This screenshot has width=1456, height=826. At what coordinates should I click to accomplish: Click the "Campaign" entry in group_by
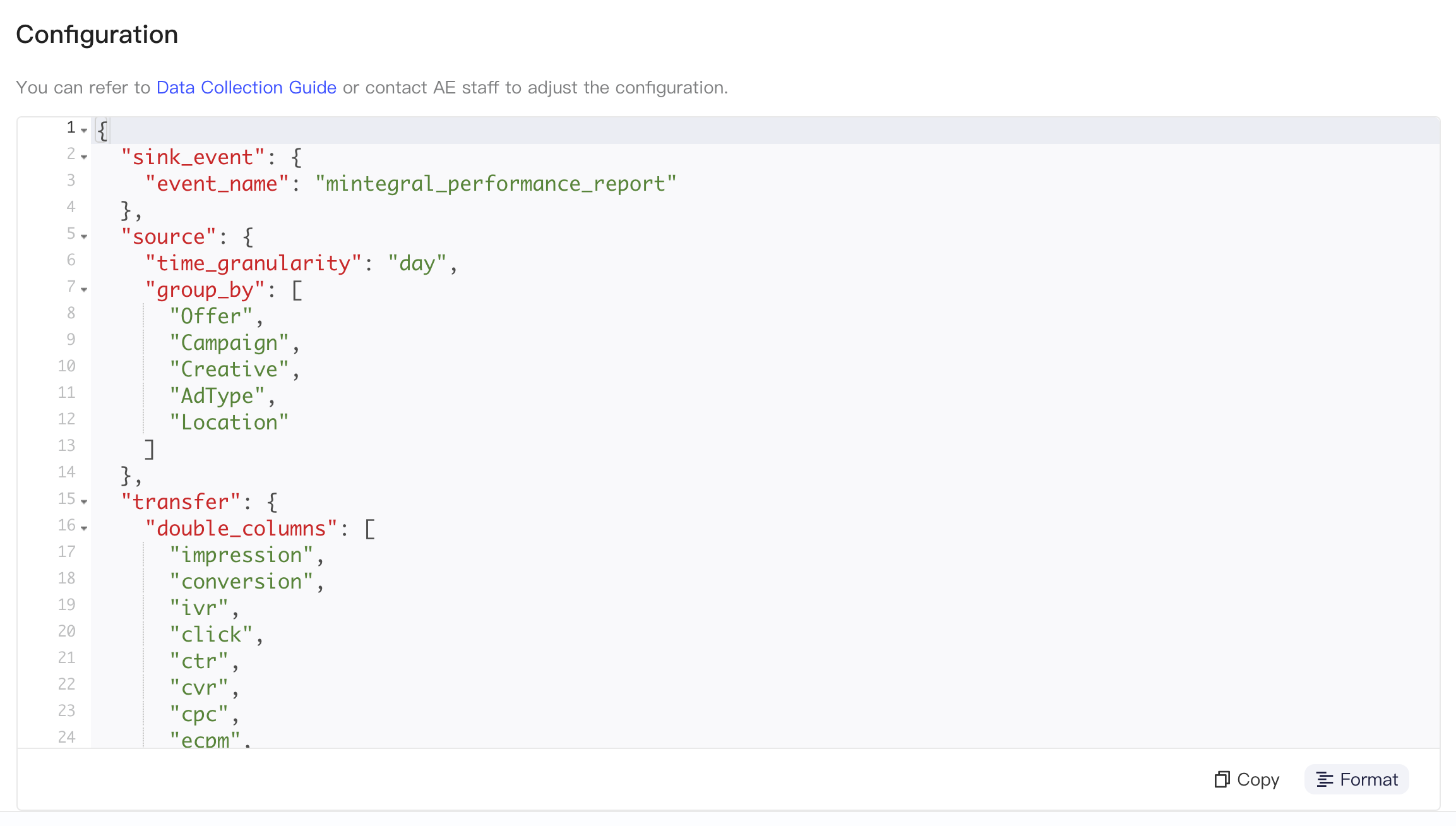click(x=229, y=343)
